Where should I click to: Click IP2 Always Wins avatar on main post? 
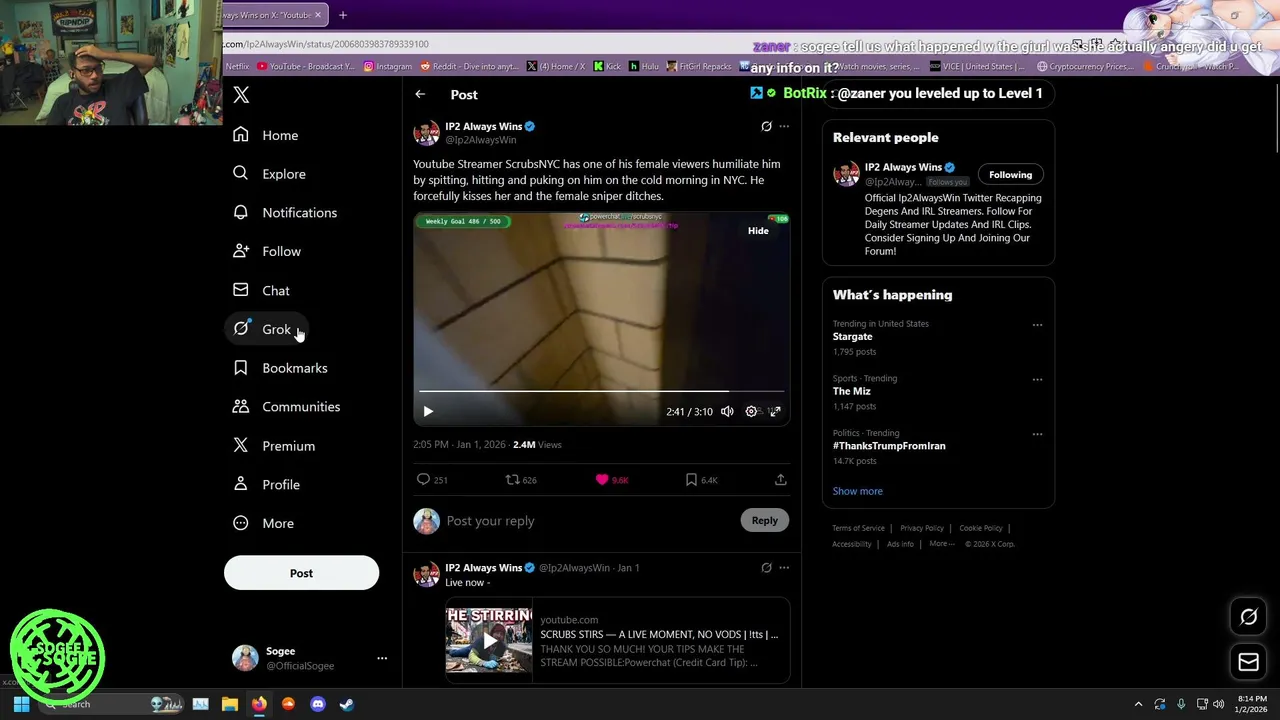[x=427, y=133]
